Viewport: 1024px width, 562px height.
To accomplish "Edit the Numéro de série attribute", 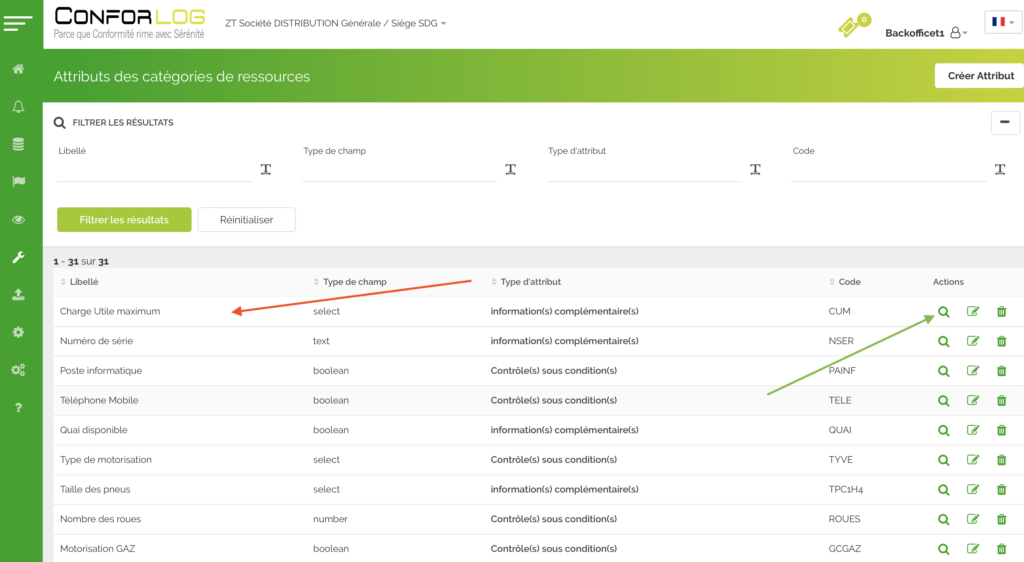I will [x=973, y=341].
